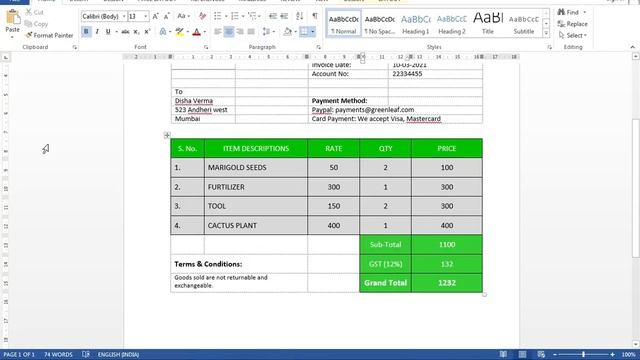Screen dimensions: 640x360
Task: Click the Copy command
Action: 36,24
